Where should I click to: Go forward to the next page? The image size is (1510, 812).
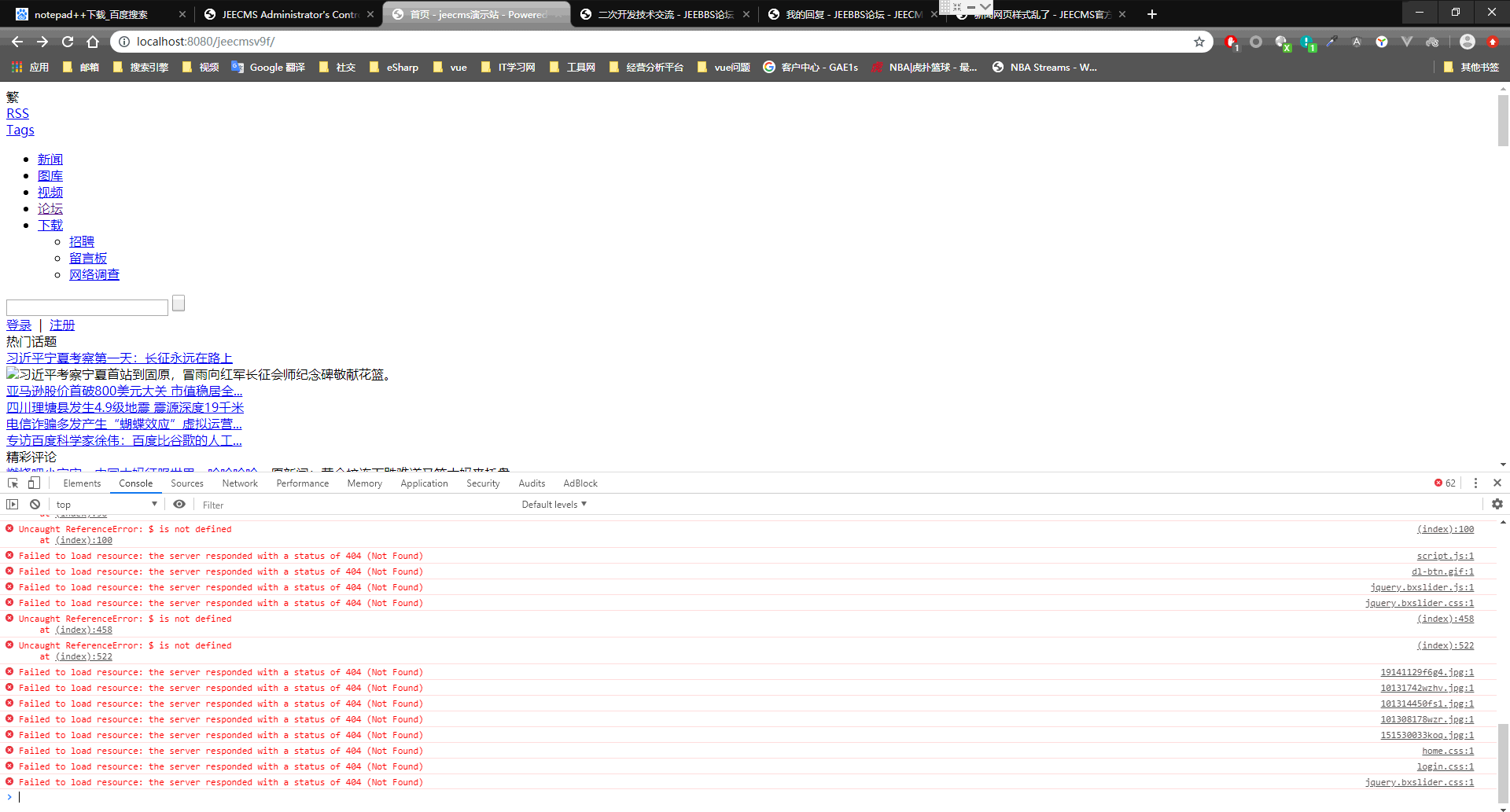[x=42, y=42]
